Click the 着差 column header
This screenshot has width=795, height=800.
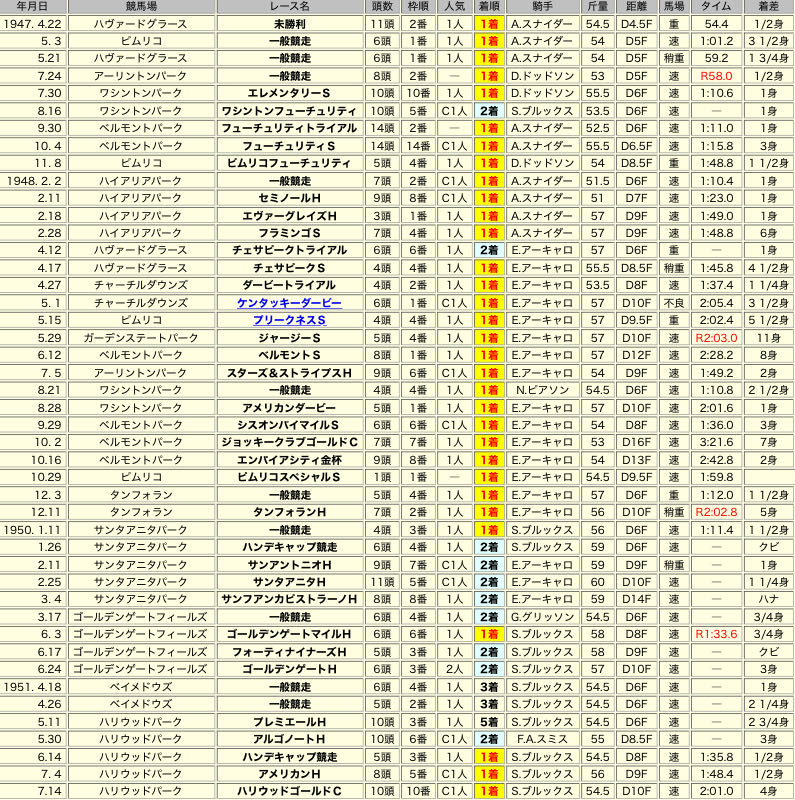(768, 6)
